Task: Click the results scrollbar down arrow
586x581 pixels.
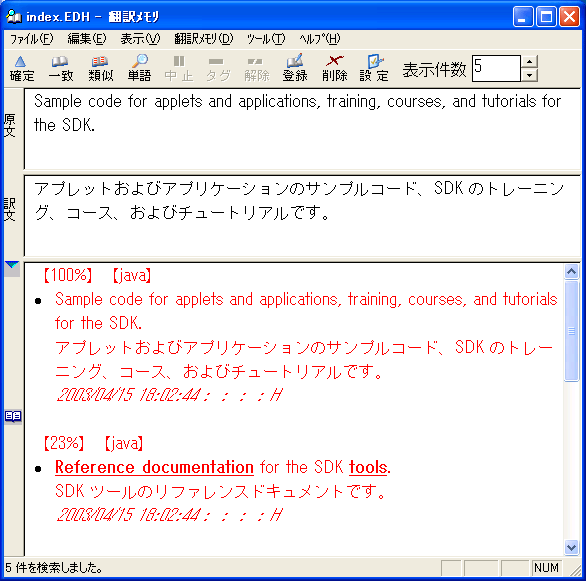Action: point(571,548)
